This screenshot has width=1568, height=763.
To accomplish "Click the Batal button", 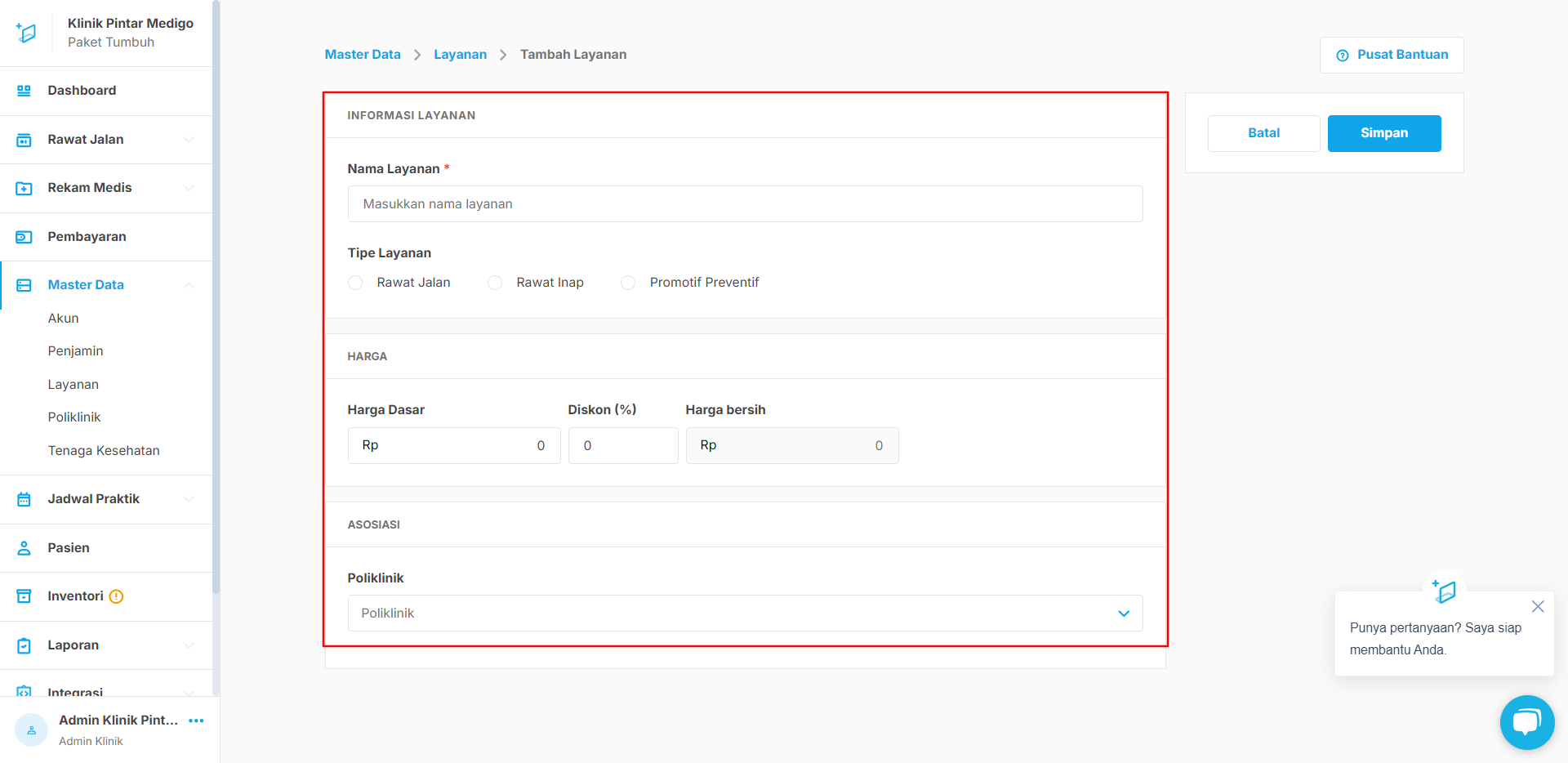I will pos(1263,133).
